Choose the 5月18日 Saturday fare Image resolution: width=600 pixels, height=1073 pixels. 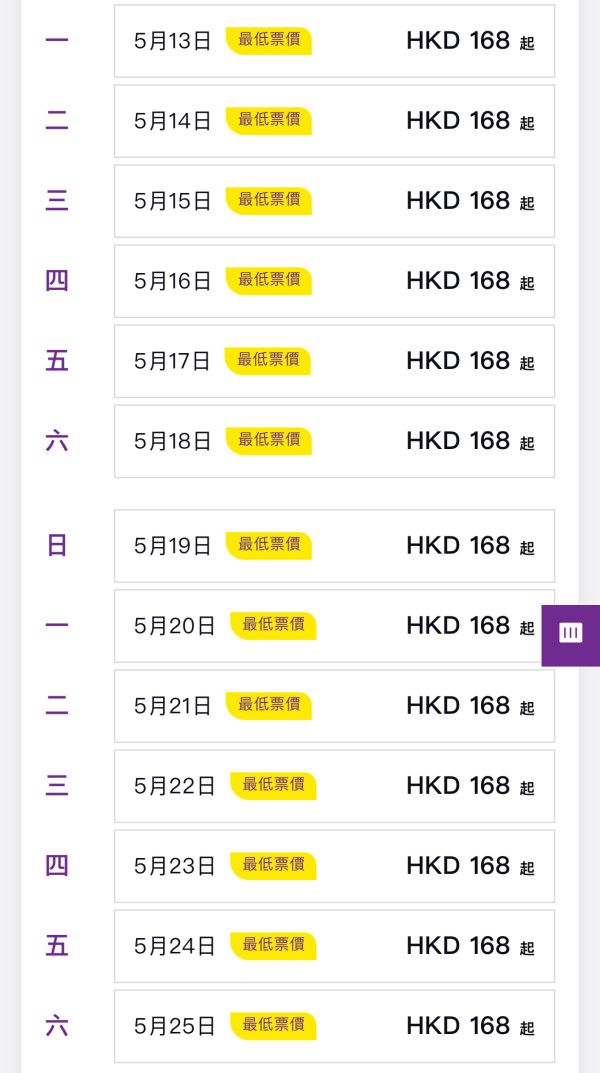333,441
